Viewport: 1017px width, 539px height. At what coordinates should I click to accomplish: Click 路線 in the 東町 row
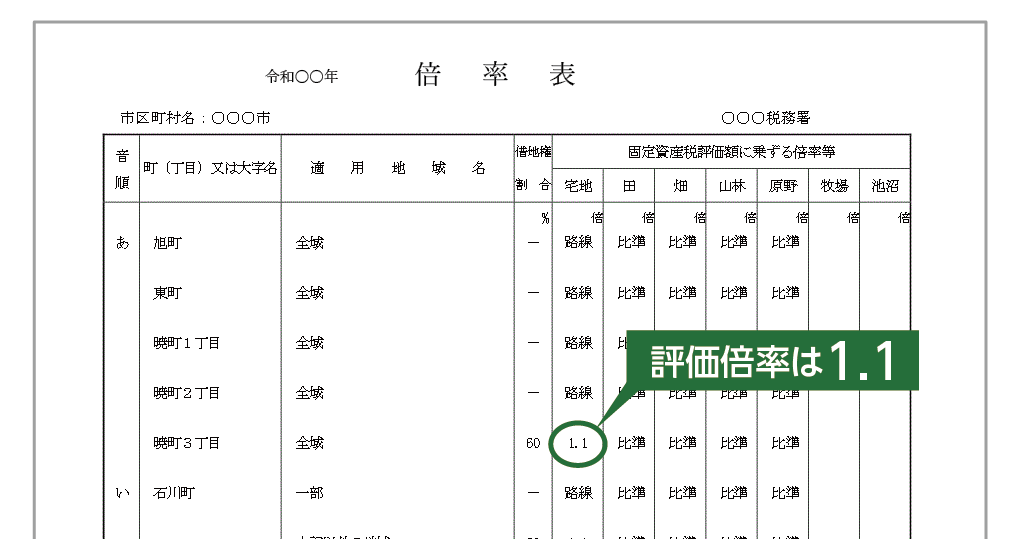click(x=579, y=293)
